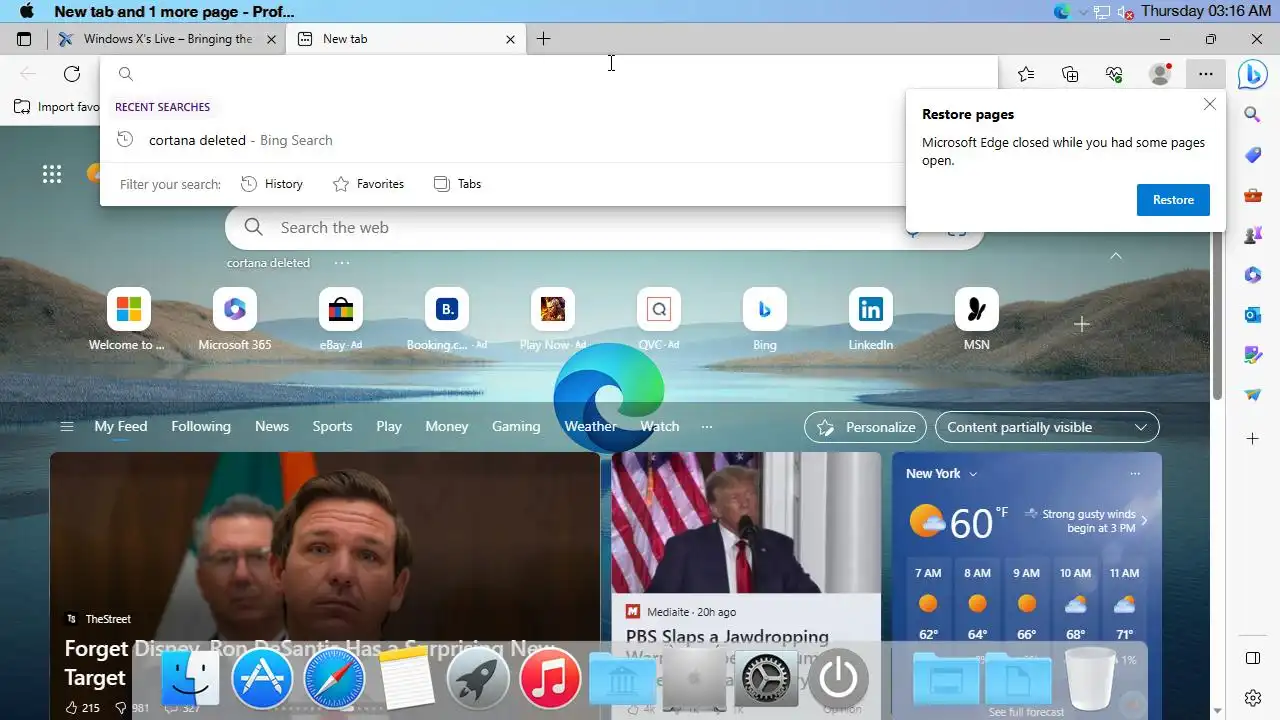The width and height of the screenshot is (1280, 720).
Task: Open a new tab with plus
Action: (x=543, y=39)
